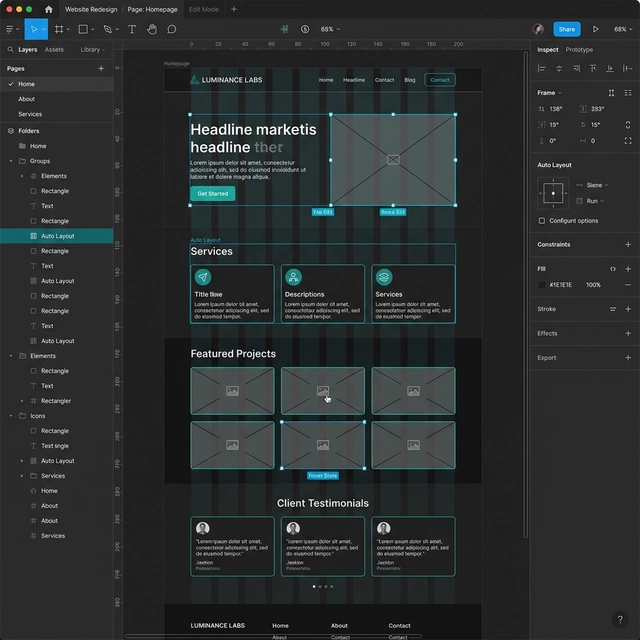This screenshot has height=640, width=640.
Task: Add a new page with plus icon
Action: tap(101, 68)
